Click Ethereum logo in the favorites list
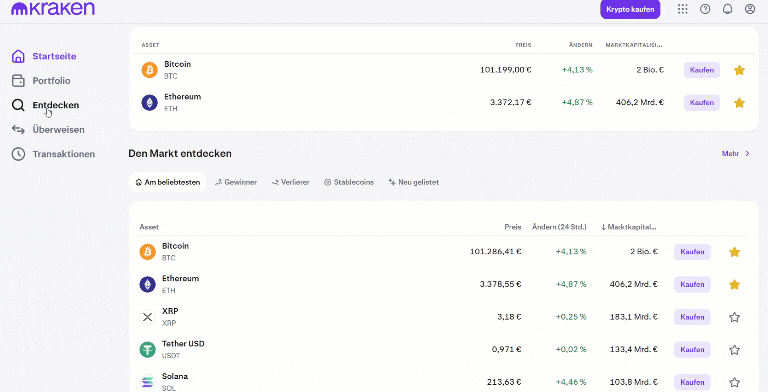This screenshot has height=392, width=768. click(x=149, y=102)
